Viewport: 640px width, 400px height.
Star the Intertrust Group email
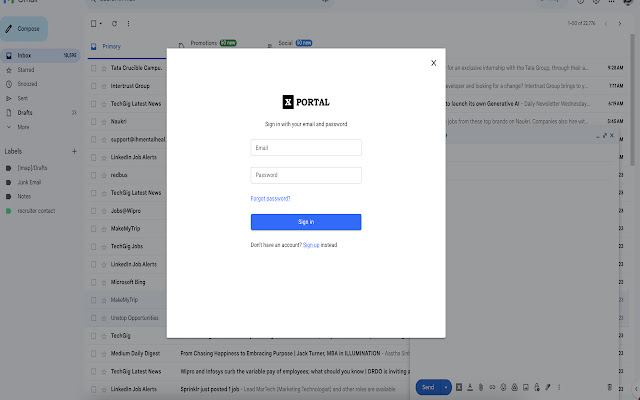tap(104, 86)
